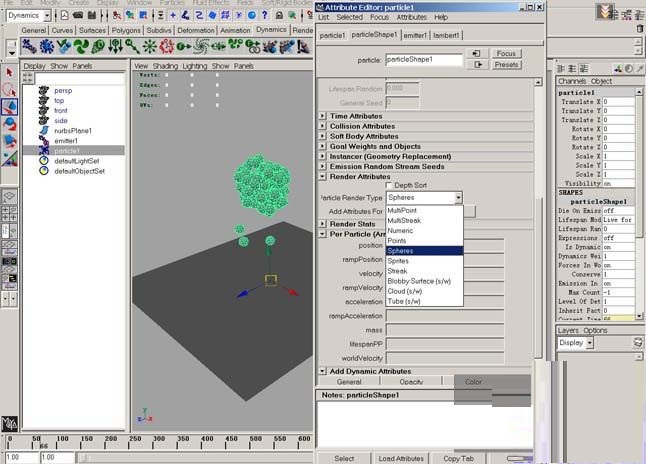Switch to four-view layout icon
Viewport: 646px width, 464px height.
pos(9,214)
